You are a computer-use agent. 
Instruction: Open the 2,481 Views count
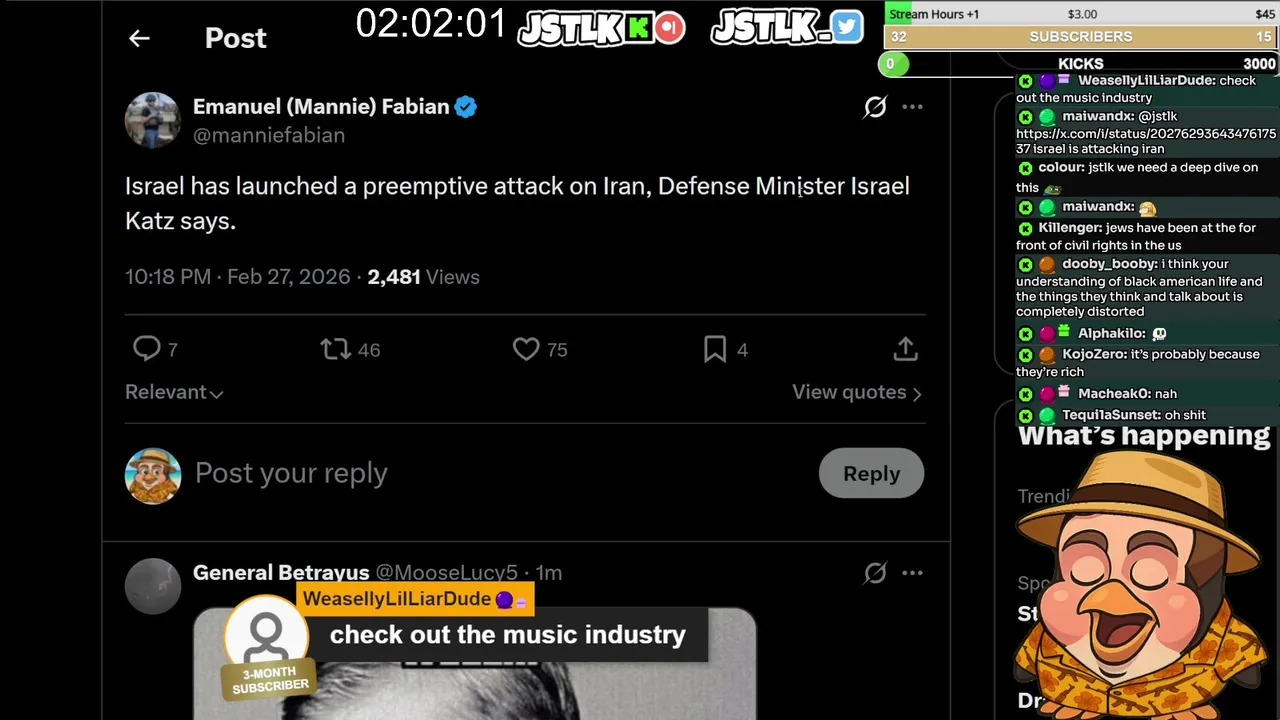[x=423, y=277]
